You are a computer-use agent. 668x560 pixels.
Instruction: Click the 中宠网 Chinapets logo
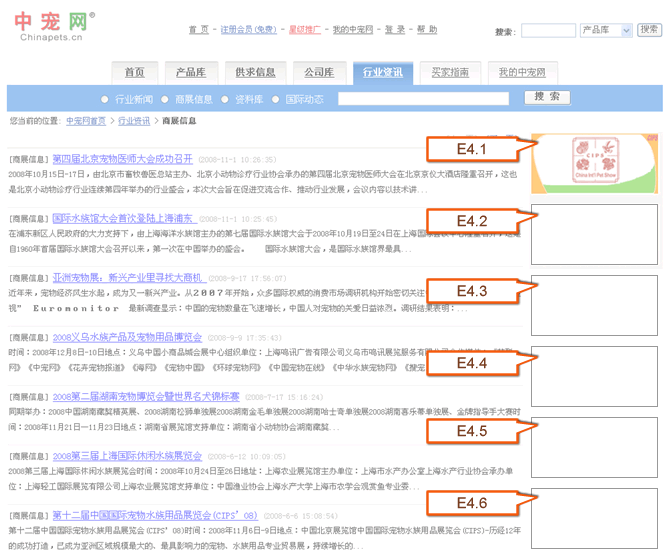pos(55,28)
